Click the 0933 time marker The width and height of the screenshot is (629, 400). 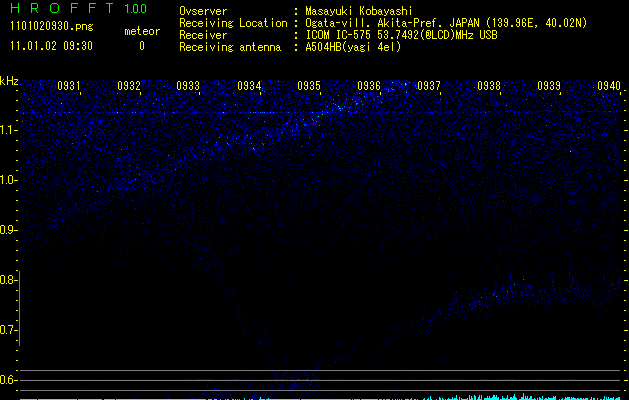[188, 86]
